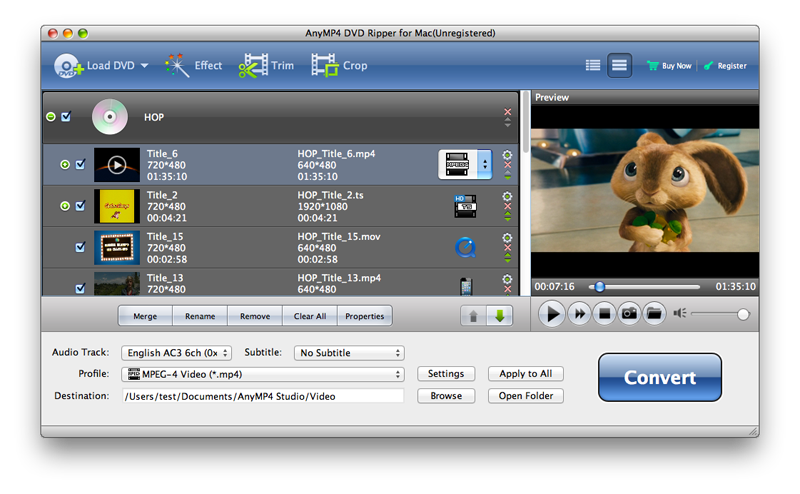Expand the Audio Track dropdown
800x494 pixels.
176,353
